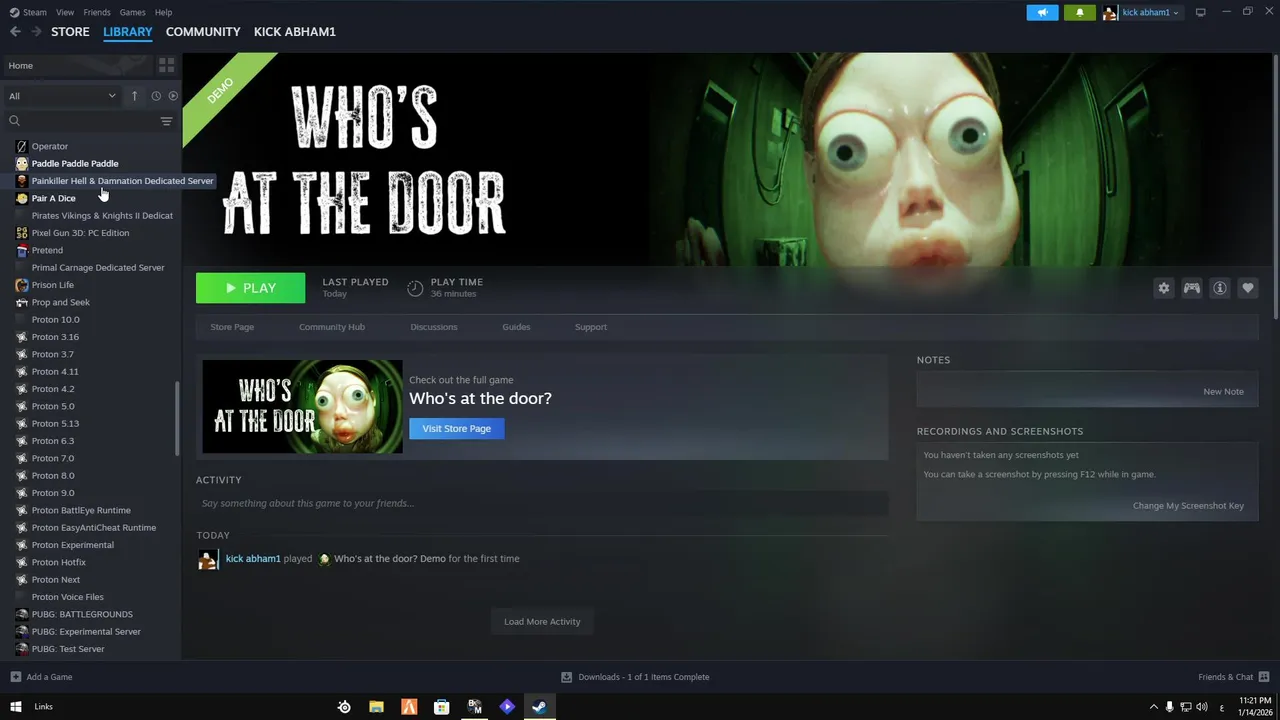
Task: Open the green notifications bell
Action: [x=1080, y=12]
